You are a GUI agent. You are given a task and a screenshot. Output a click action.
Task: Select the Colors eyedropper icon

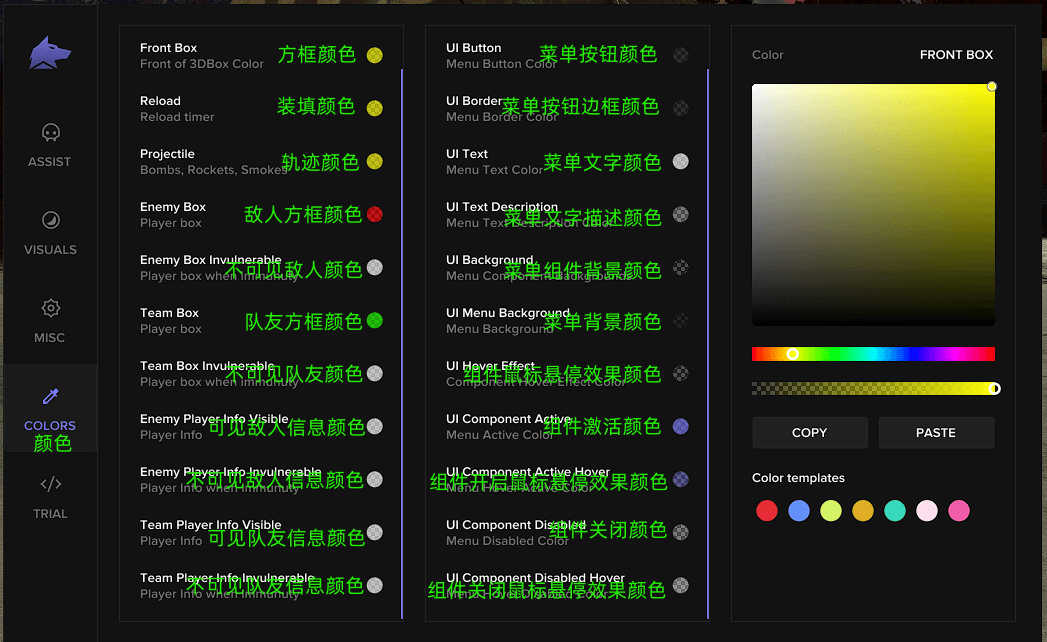click(x=50, y=397)
